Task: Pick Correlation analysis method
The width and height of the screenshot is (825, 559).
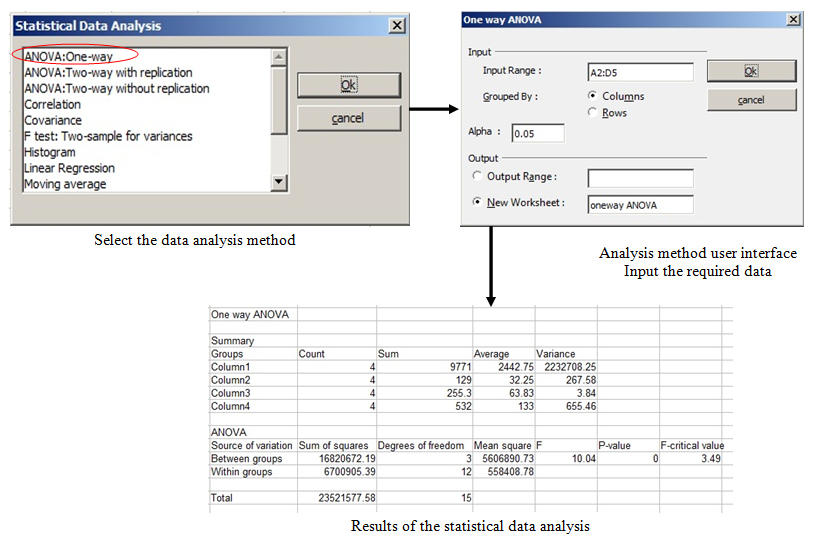Action: [52, 105]
